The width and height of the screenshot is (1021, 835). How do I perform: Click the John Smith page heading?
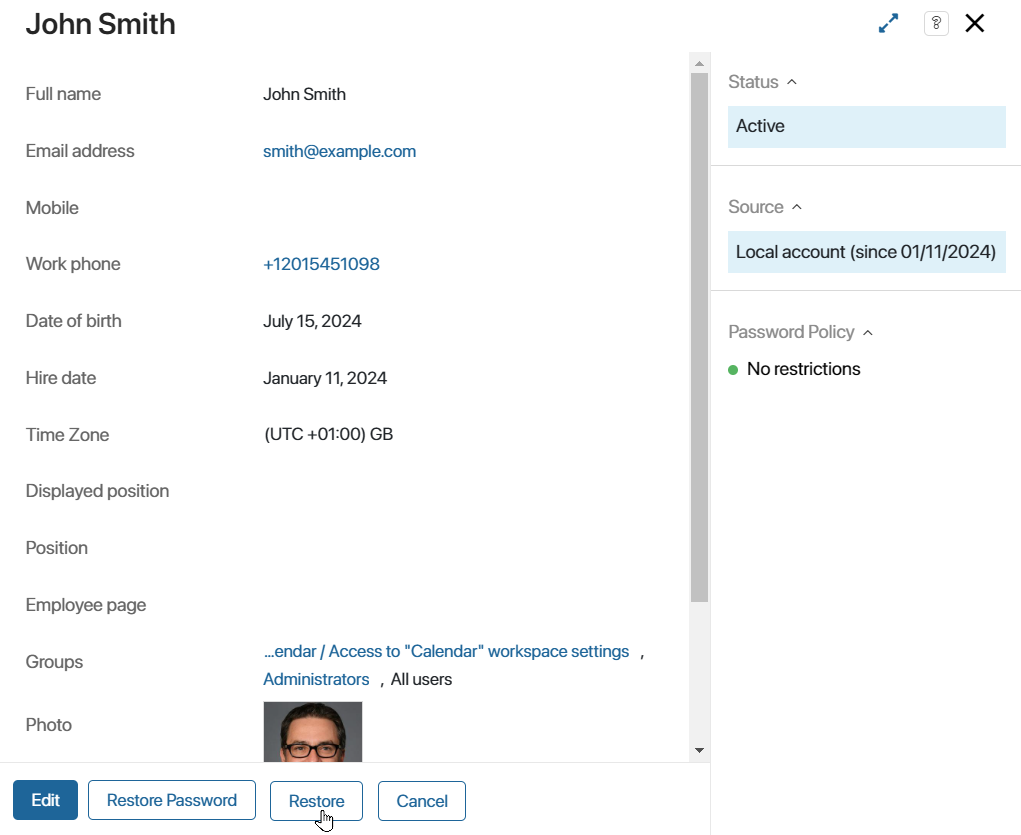(x=100, y=24)
